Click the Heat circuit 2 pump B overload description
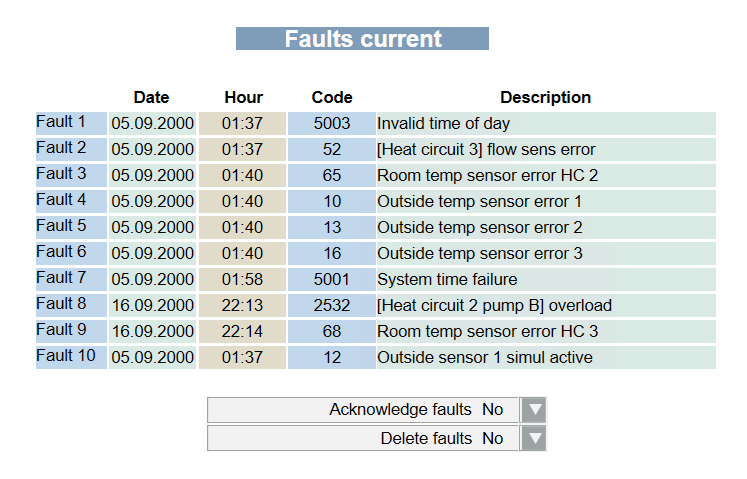This screenshot has height=479, width=747. click(x=494, y=306)
